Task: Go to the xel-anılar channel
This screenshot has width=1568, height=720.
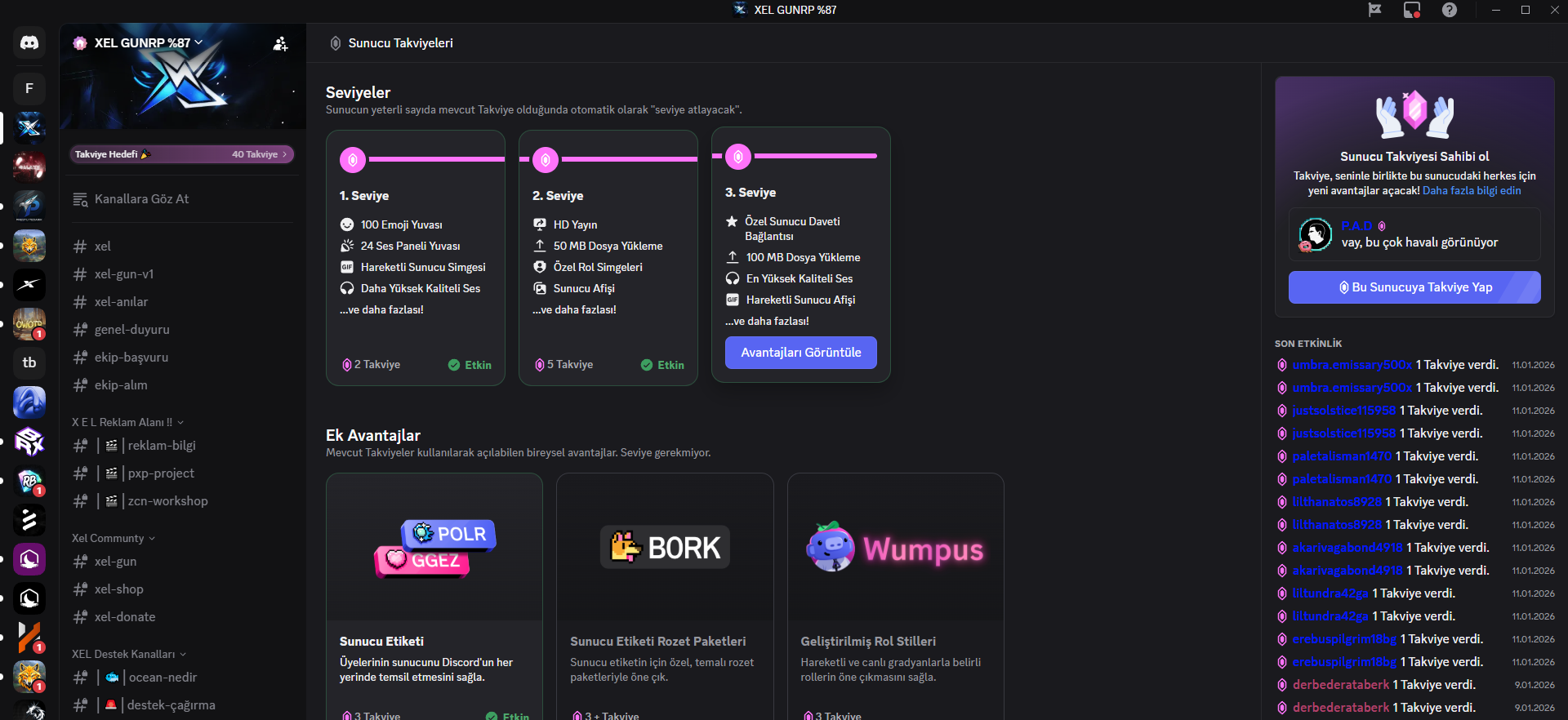Action: pyautogui.click(x=181, y=302)
